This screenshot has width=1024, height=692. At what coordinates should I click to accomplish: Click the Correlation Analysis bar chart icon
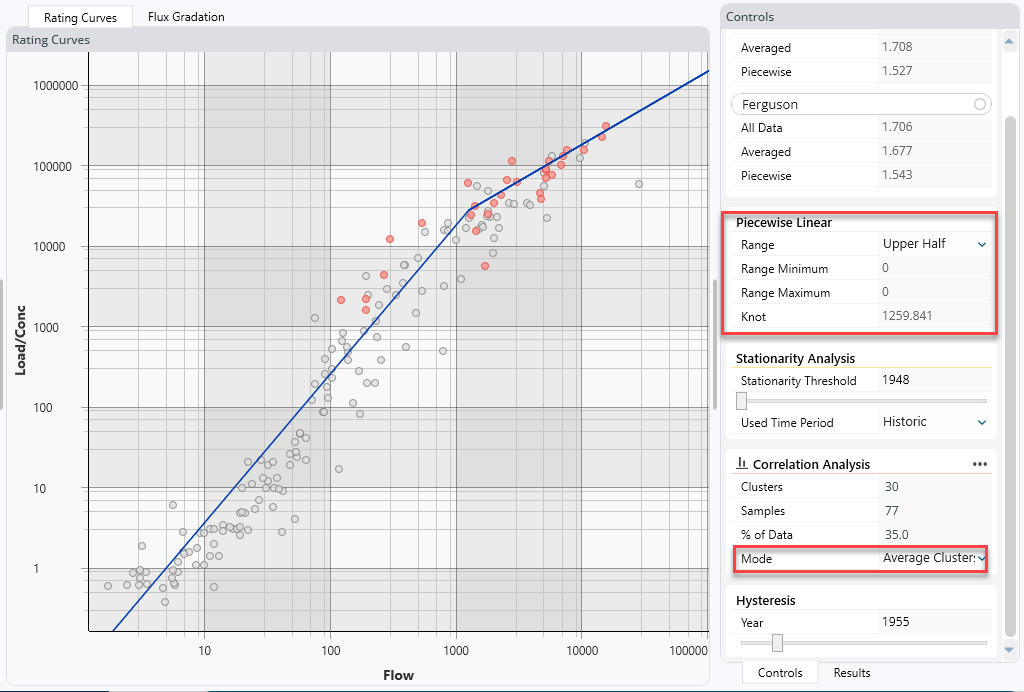[742, 464]
